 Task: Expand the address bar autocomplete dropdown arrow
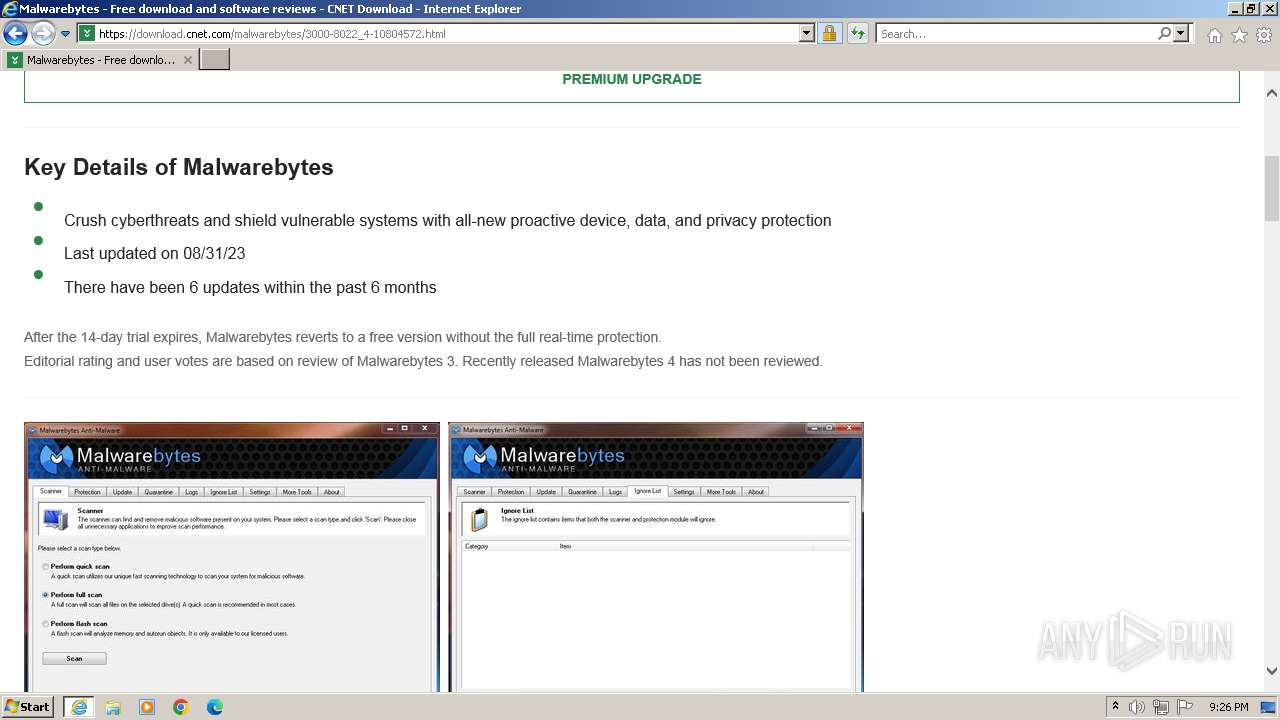tap(807, 33)
